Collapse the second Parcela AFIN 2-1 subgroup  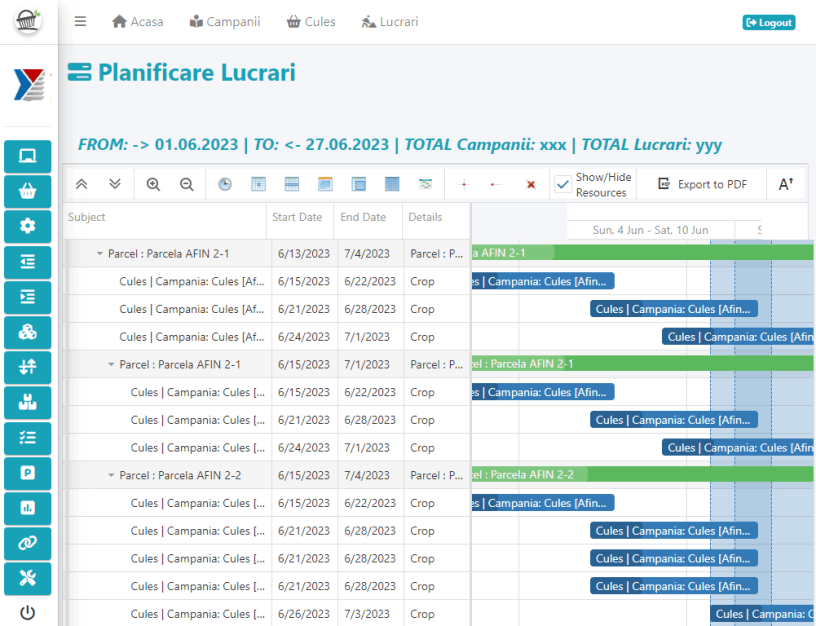[111, 365]
